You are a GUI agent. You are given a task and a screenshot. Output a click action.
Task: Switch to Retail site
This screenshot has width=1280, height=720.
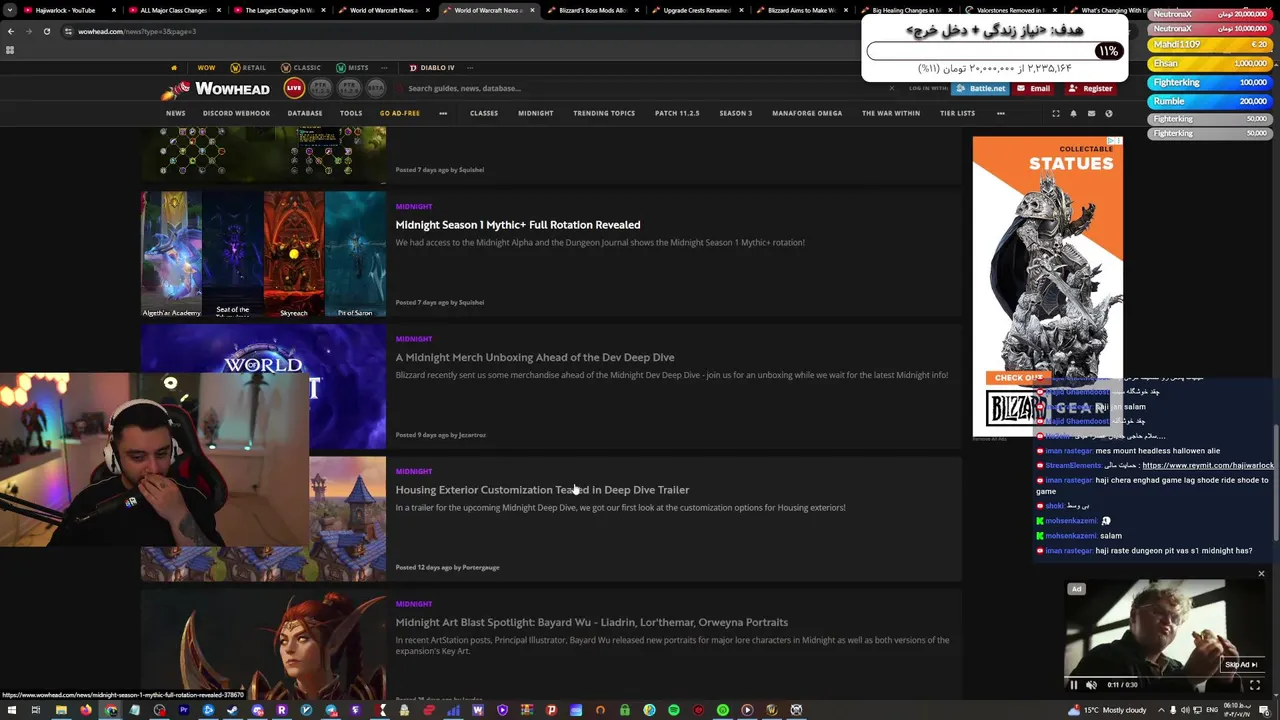[x=248, y=68]
